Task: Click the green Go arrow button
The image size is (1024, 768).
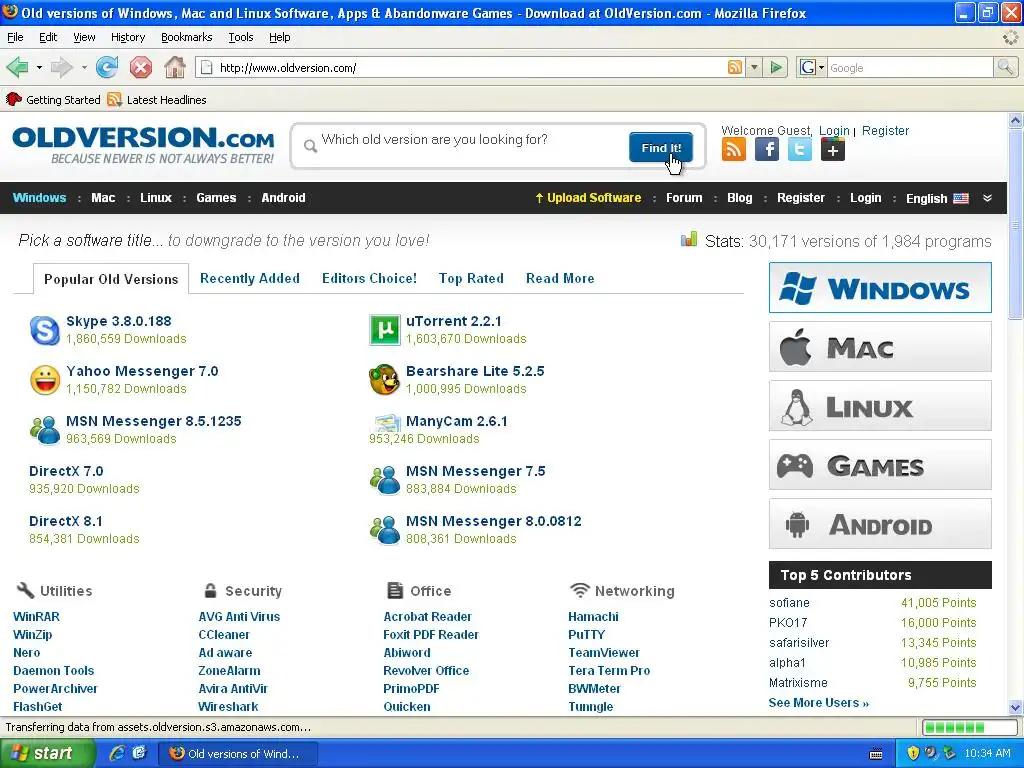Action: click(776, 67)
